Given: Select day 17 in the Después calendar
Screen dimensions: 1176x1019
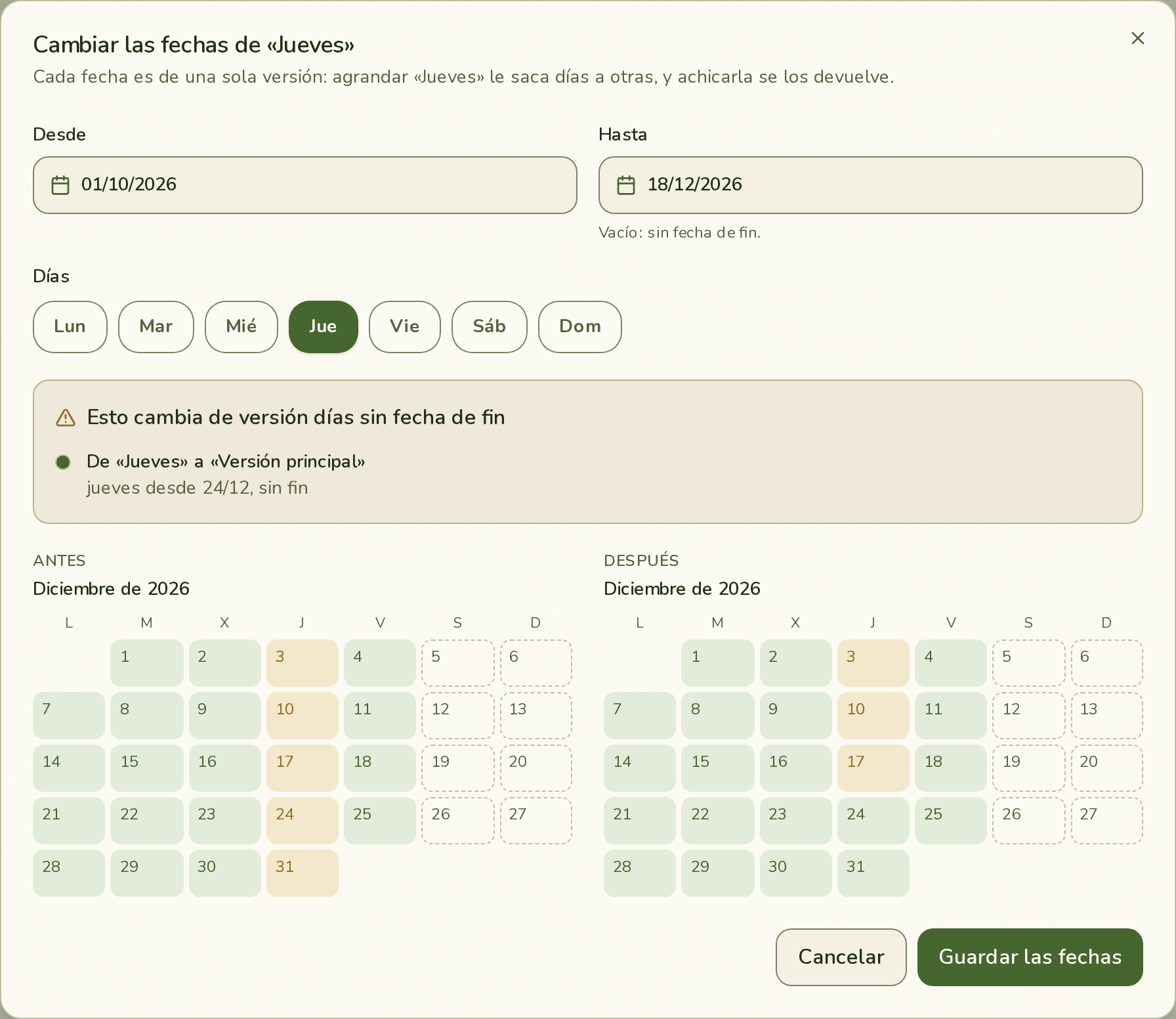Looking at the screenshot, I should coord(873,768).
